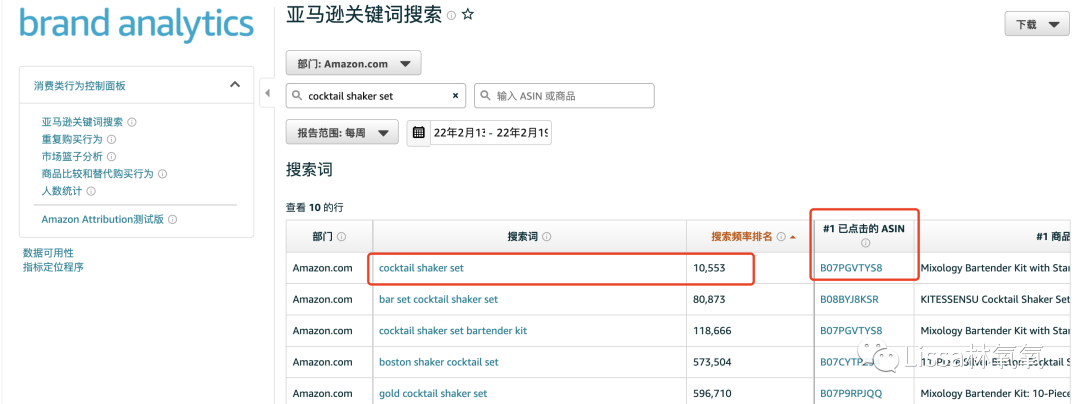Click the favorite star icon beside the page title
This screenshot has height=404, width=1080.
tap(468, 15)
